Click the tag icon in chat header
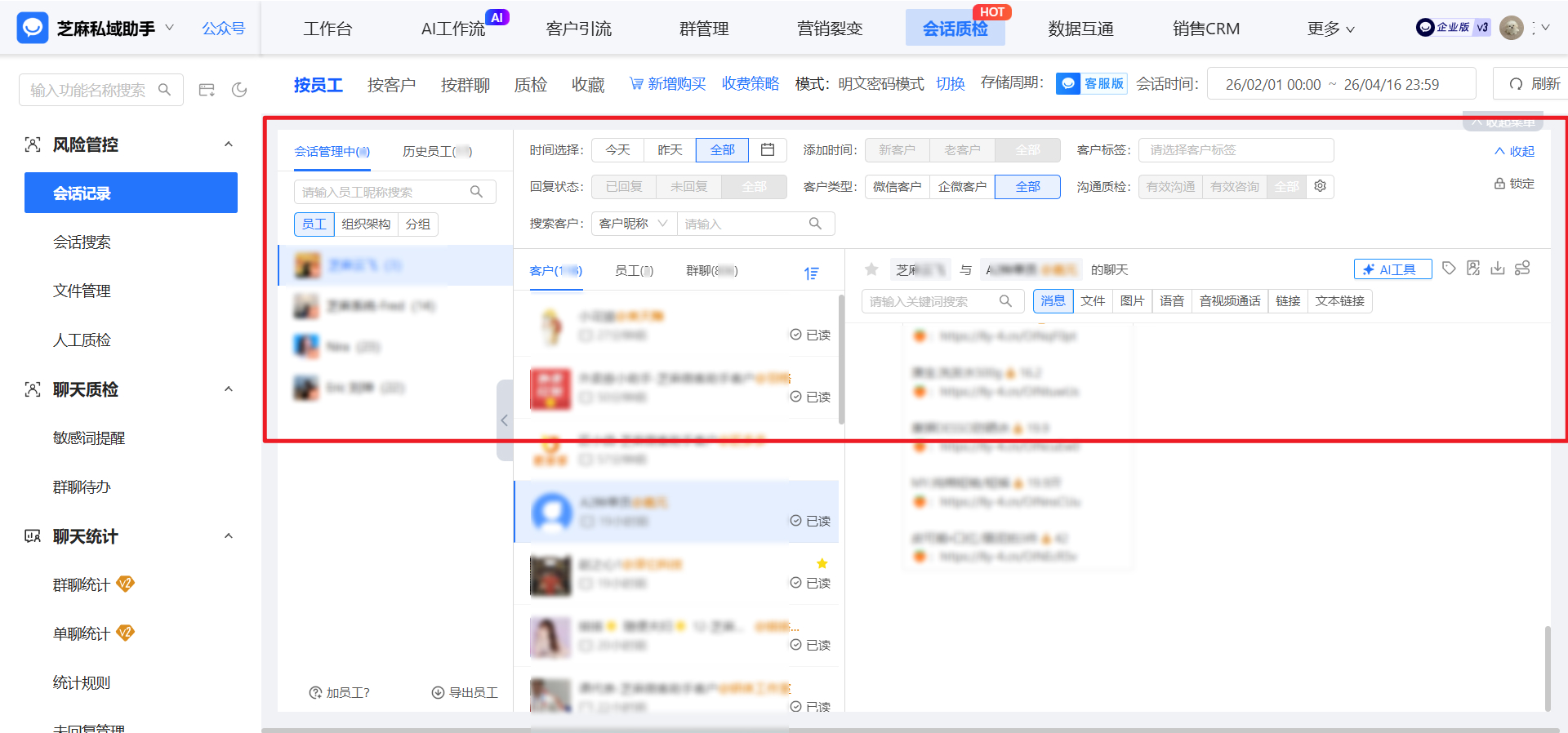Screen dimensions: 1568x733 pyautogui.click(x=1449, y=269)
